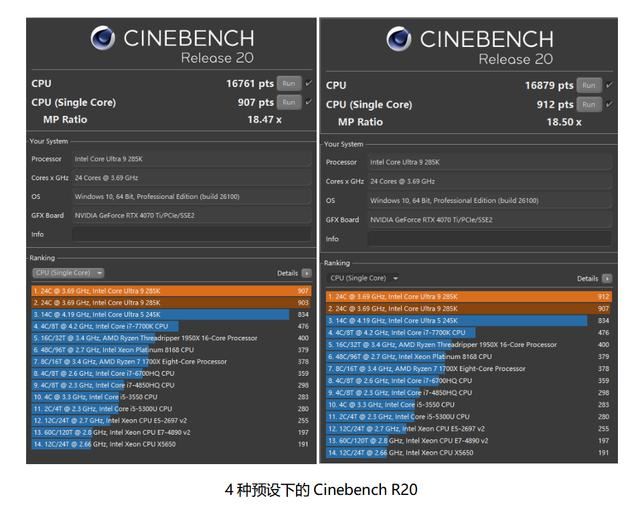This screenshot has height=507, width=640.
Task: Select the Xeon X5650 entry in left ranking
Action: click(160, 444)
